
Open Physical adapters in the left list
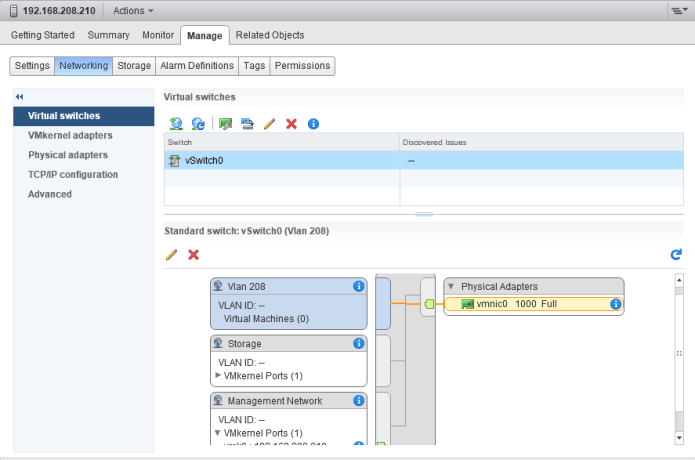tap(68, 155)
